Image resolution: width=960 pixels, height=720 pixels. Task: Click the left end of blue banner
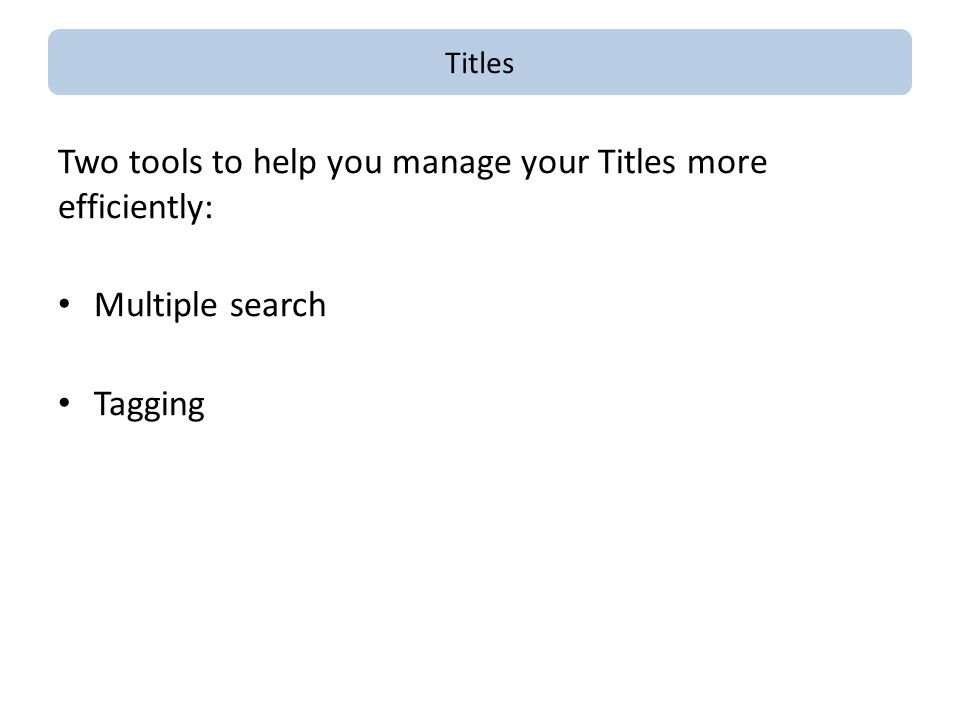pyautogui.click(x=61, y=62)
